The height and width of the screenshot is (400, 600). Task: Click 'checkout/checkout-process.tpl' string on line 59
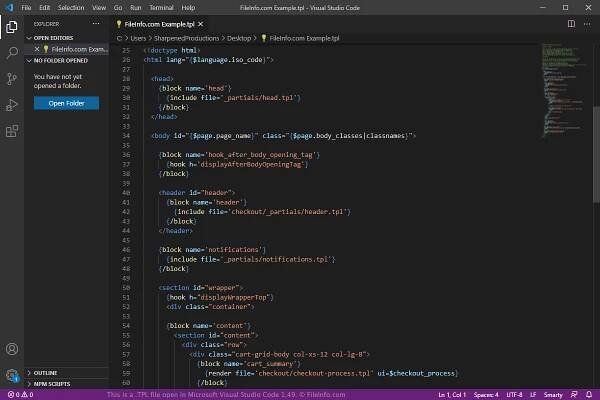pyautogui.click(x=314, y=373)
